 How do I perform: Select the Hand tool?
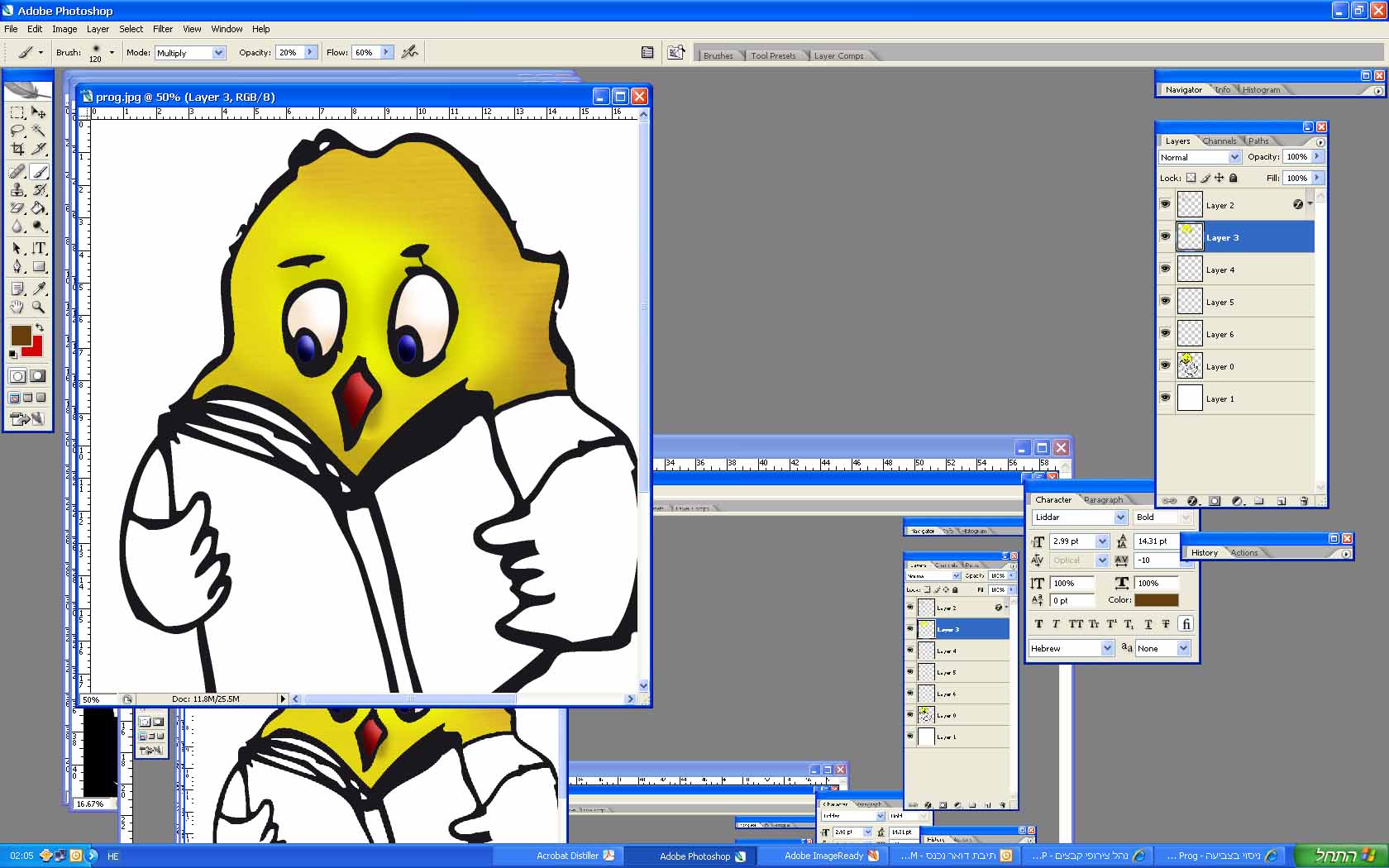17,307
